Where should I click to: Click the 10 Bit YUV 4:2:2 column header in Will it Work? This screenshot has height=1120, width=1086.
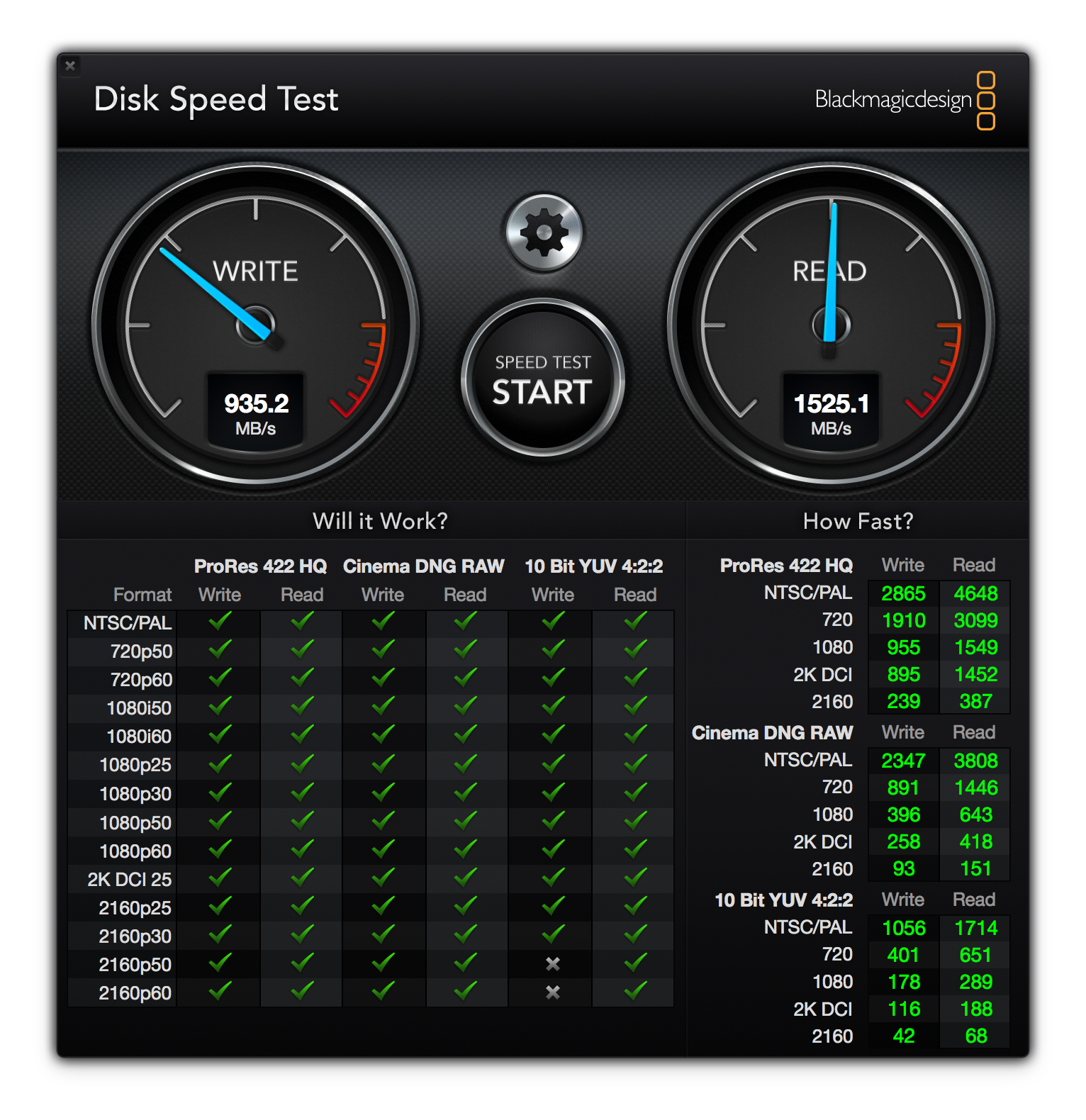pyautogui.click(x=593, y=566)
